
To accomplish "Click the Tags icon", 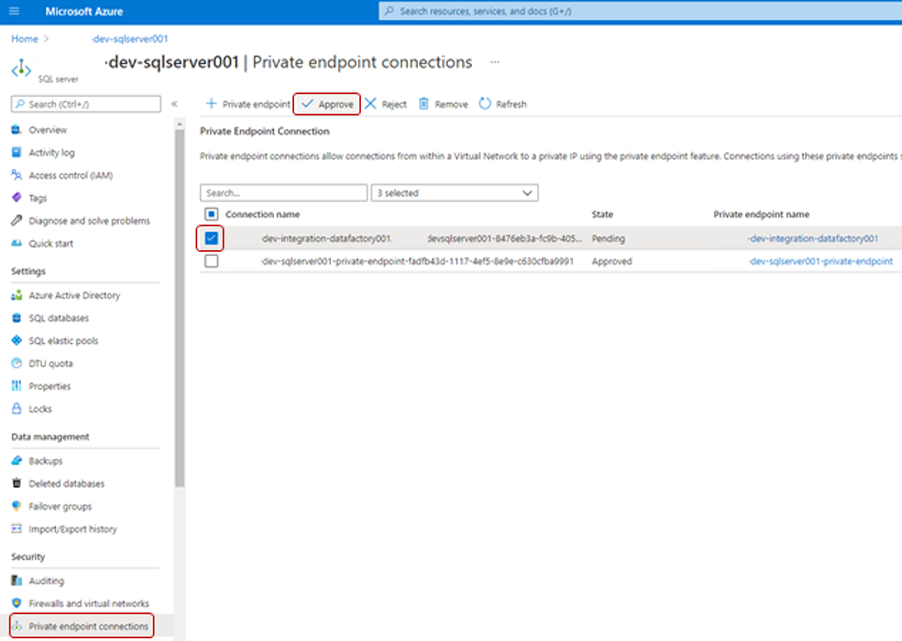I will pos(17,198).
